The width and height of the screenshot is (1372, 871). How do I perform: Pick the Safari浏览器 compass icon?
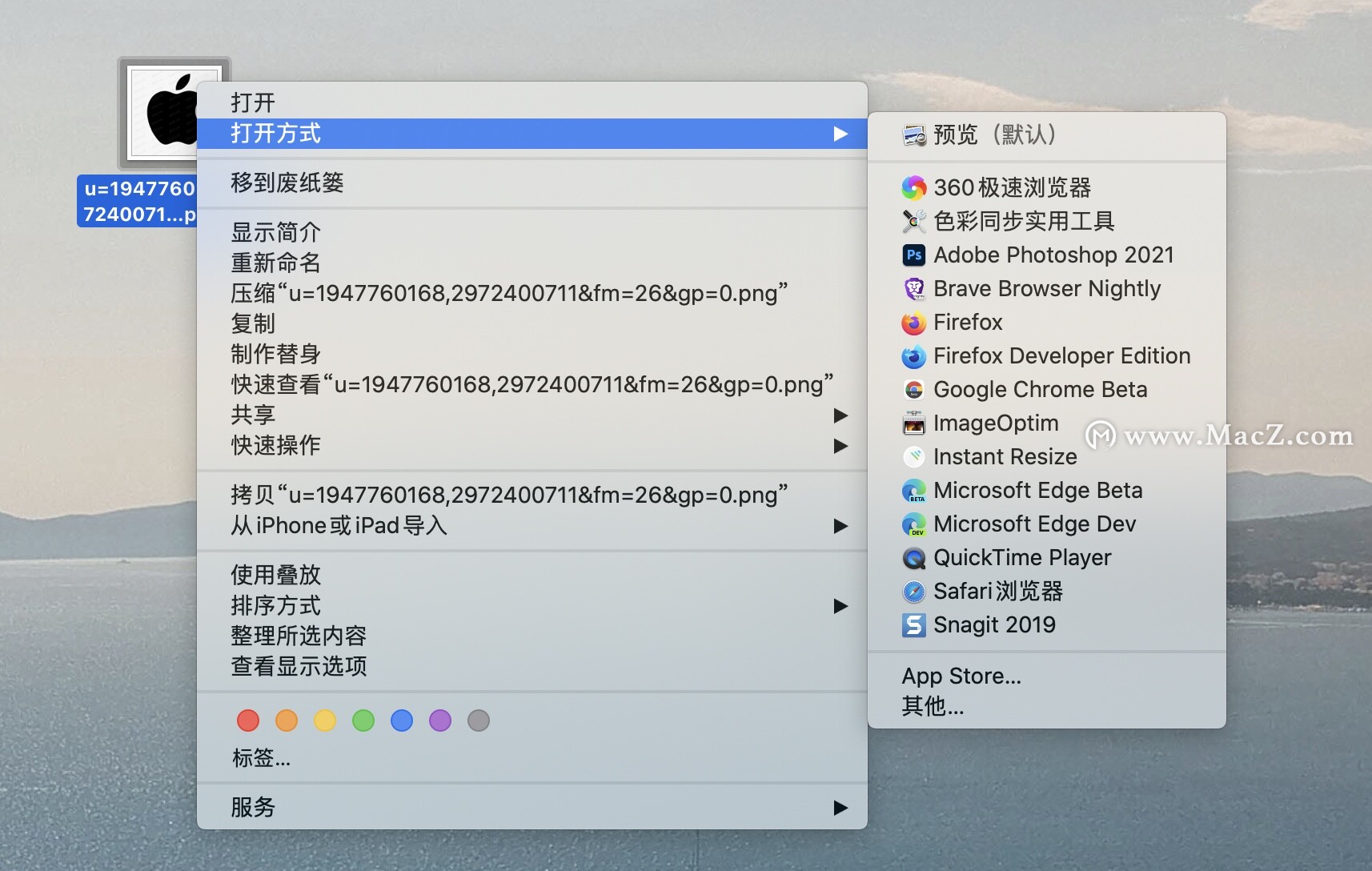(x=913, y=592)
